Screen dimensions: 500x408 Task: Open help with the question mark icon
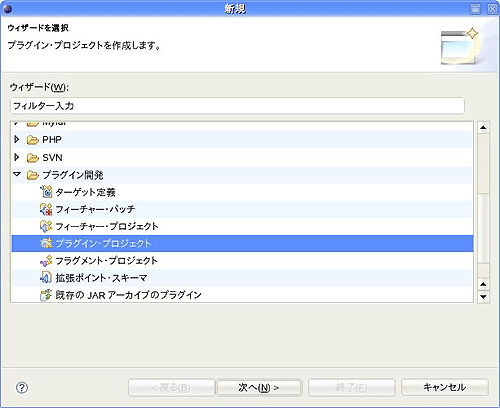coord(22,388)
